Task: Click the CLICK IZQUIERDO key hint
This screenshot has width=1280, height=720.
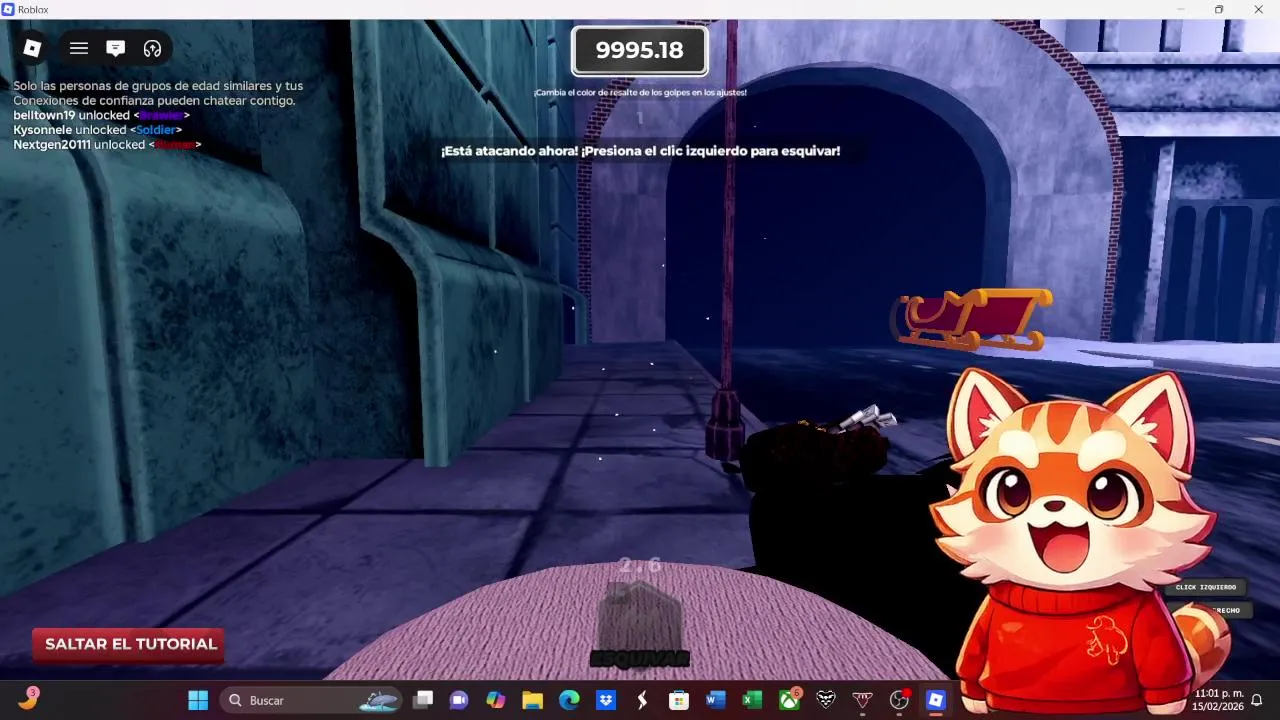Action: coord(1205,587)
